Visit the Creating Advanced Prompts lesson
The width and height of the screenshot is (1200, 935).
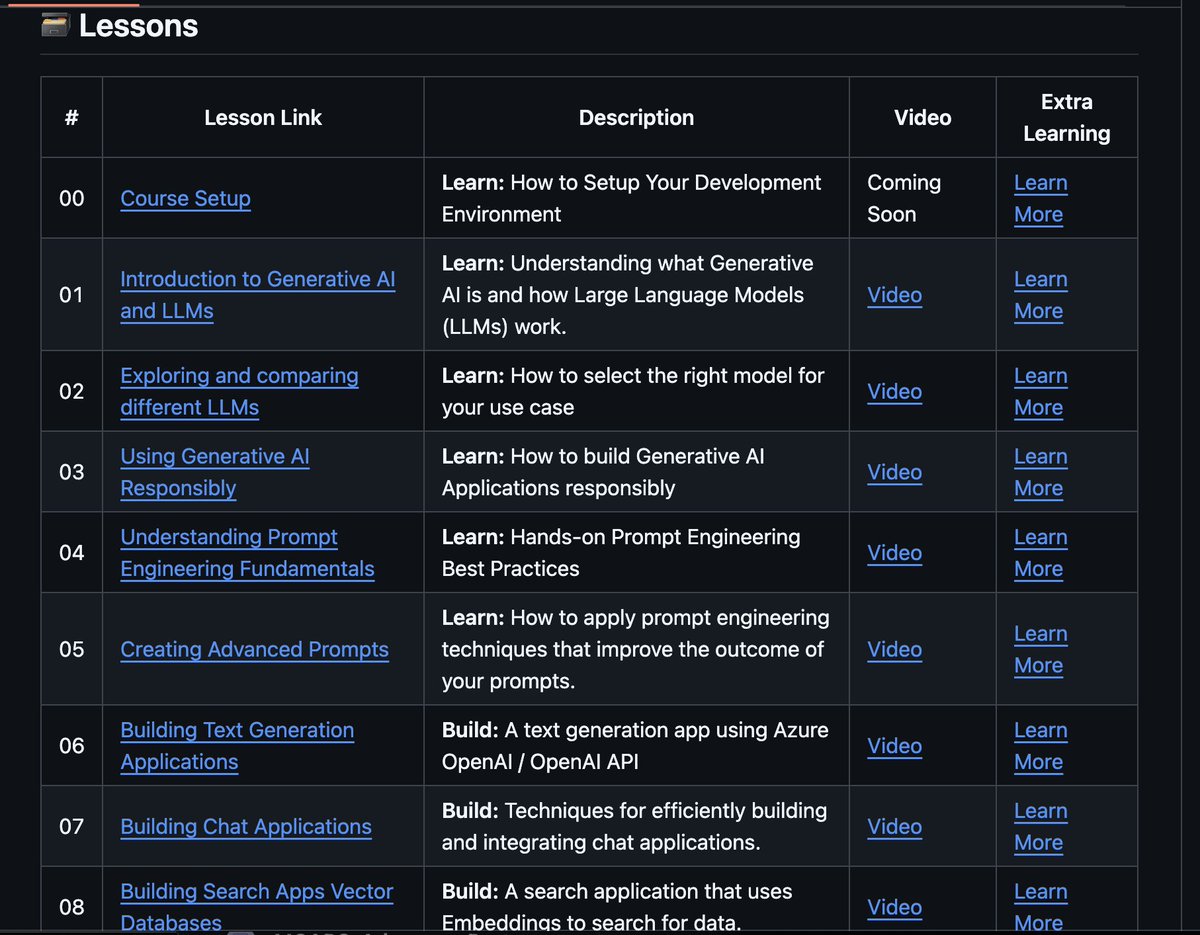[x=254, y=649]
